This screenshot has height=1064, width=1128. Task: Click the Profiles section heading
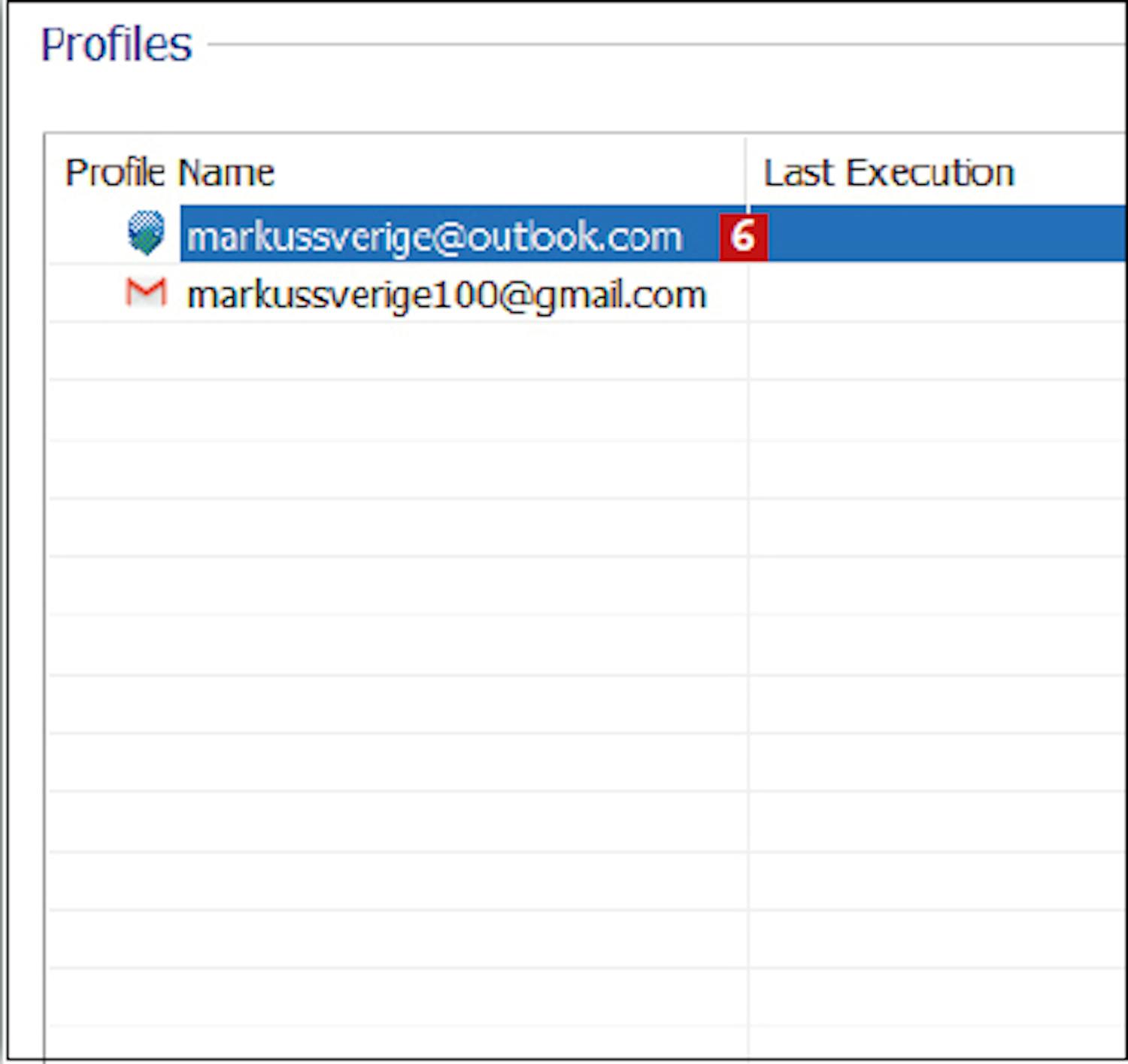pyautogui.click(x=117, y=44)
